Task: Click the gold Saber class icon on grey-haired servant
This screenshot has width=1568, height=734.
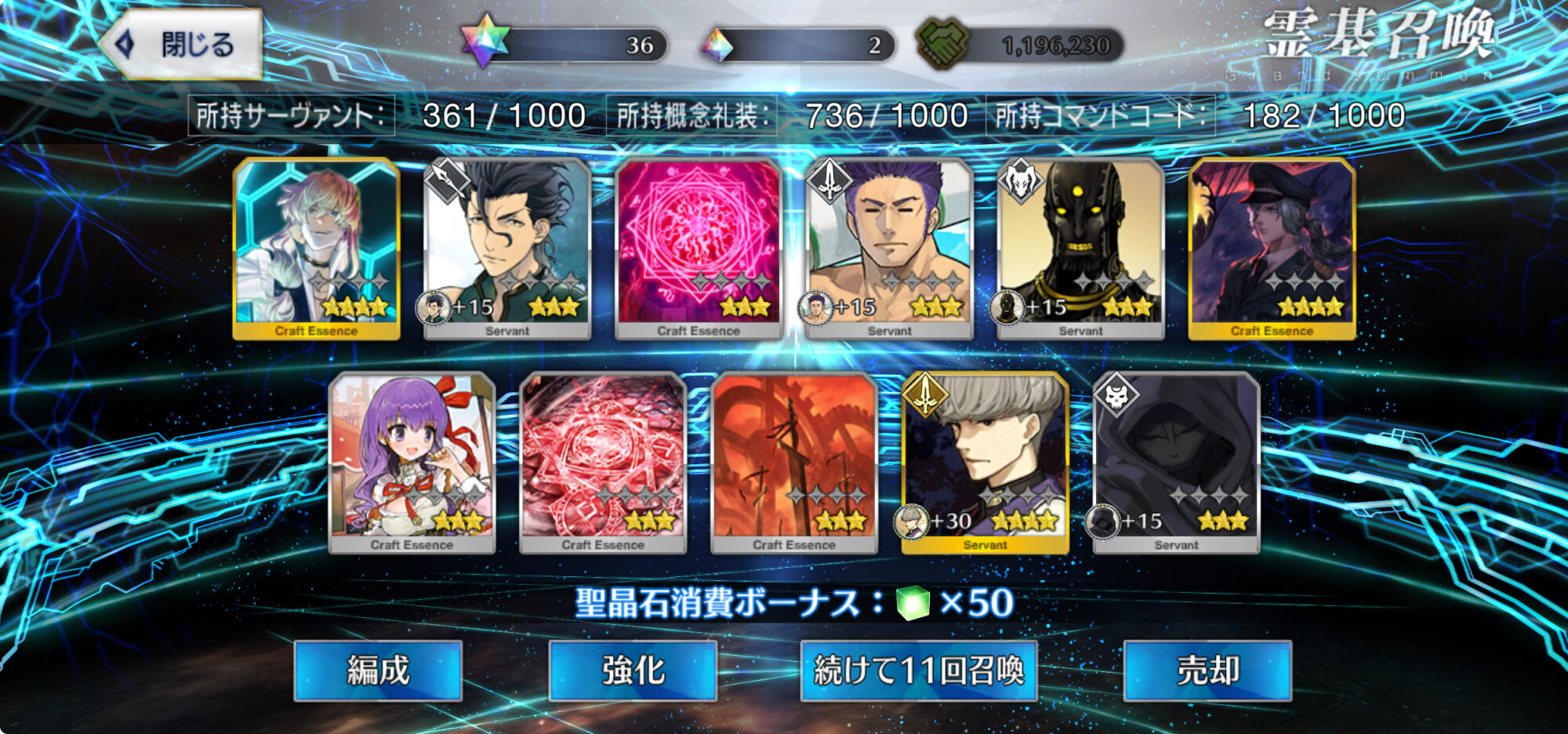Action: [925, 394]
